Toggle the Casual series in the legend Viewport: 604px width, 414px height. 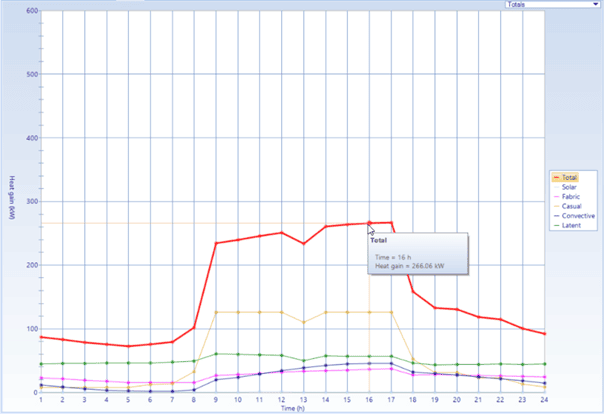[x=571, y=206]
